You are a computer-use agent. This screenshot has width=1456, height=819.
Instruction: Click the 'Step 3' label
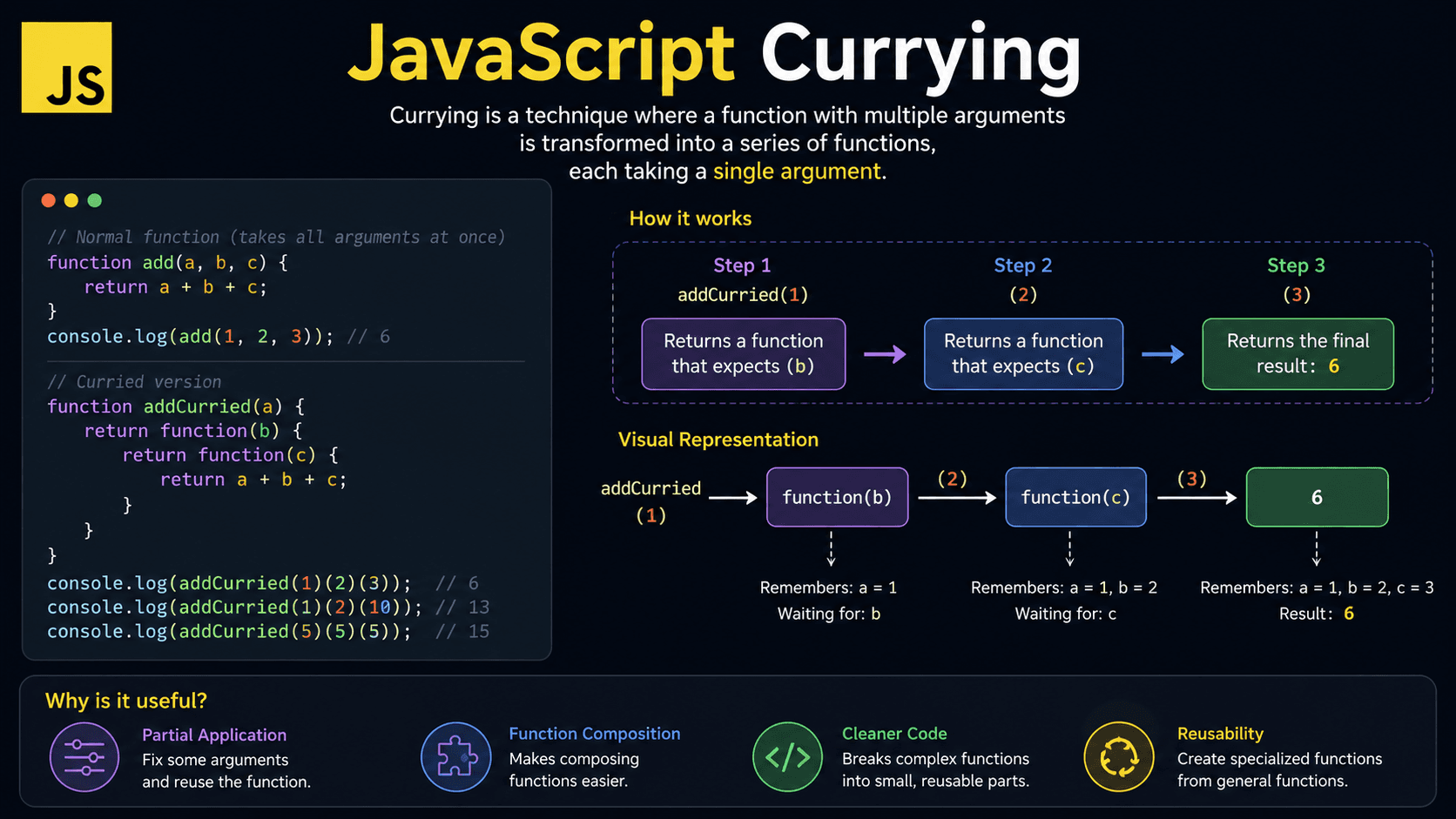pyautogui.click(x=1296, y=265)
